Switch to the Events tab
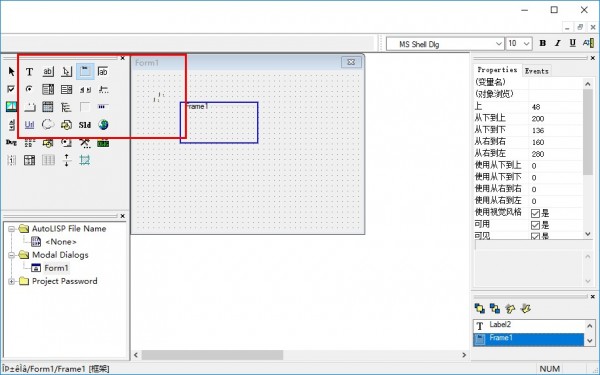This screenshot has height=375, width=600. (536, 71)
